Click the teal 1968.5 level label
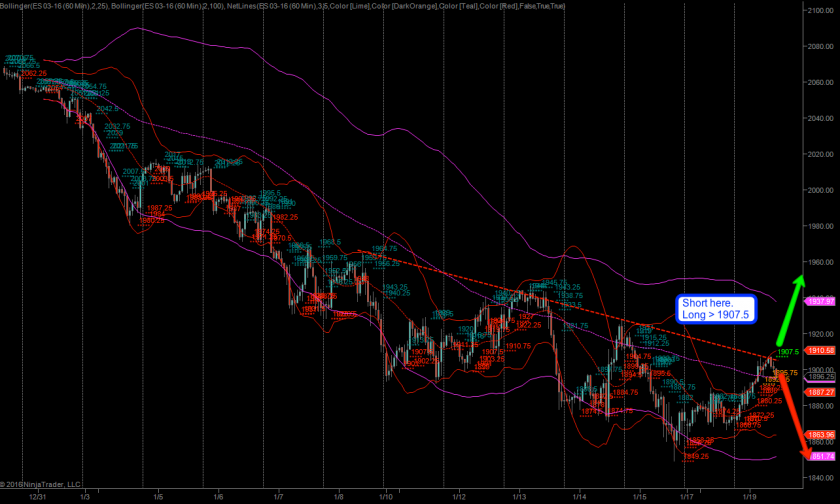 (330, 242)
